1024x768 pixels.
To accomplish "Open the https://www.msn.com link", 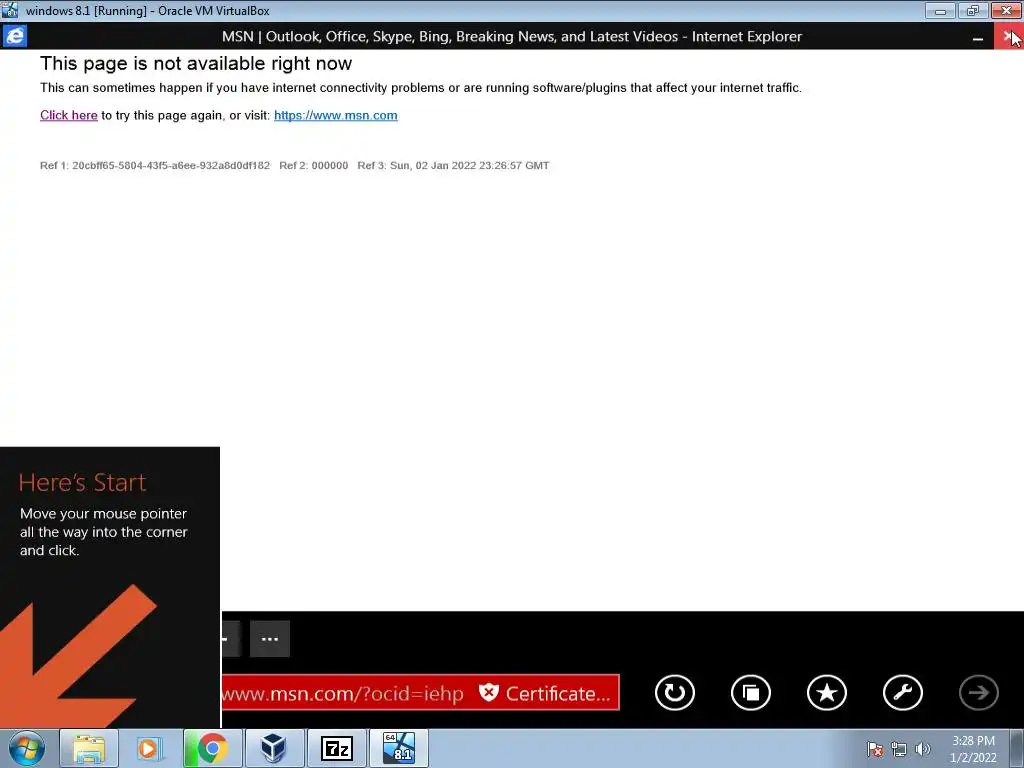I will [336, 116].
